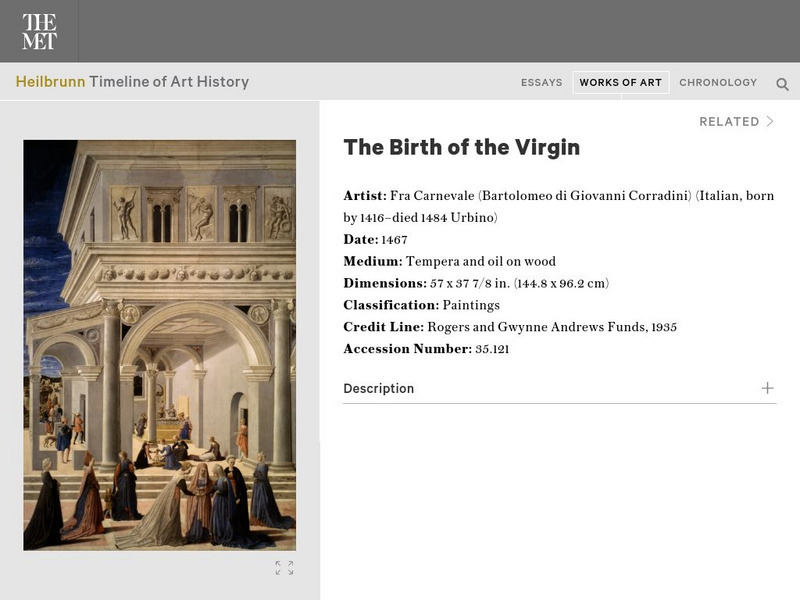This screenshot has height=600, width=800.
Task: Click the title heading The Birth of the Virgin
Action: [461, 147]
